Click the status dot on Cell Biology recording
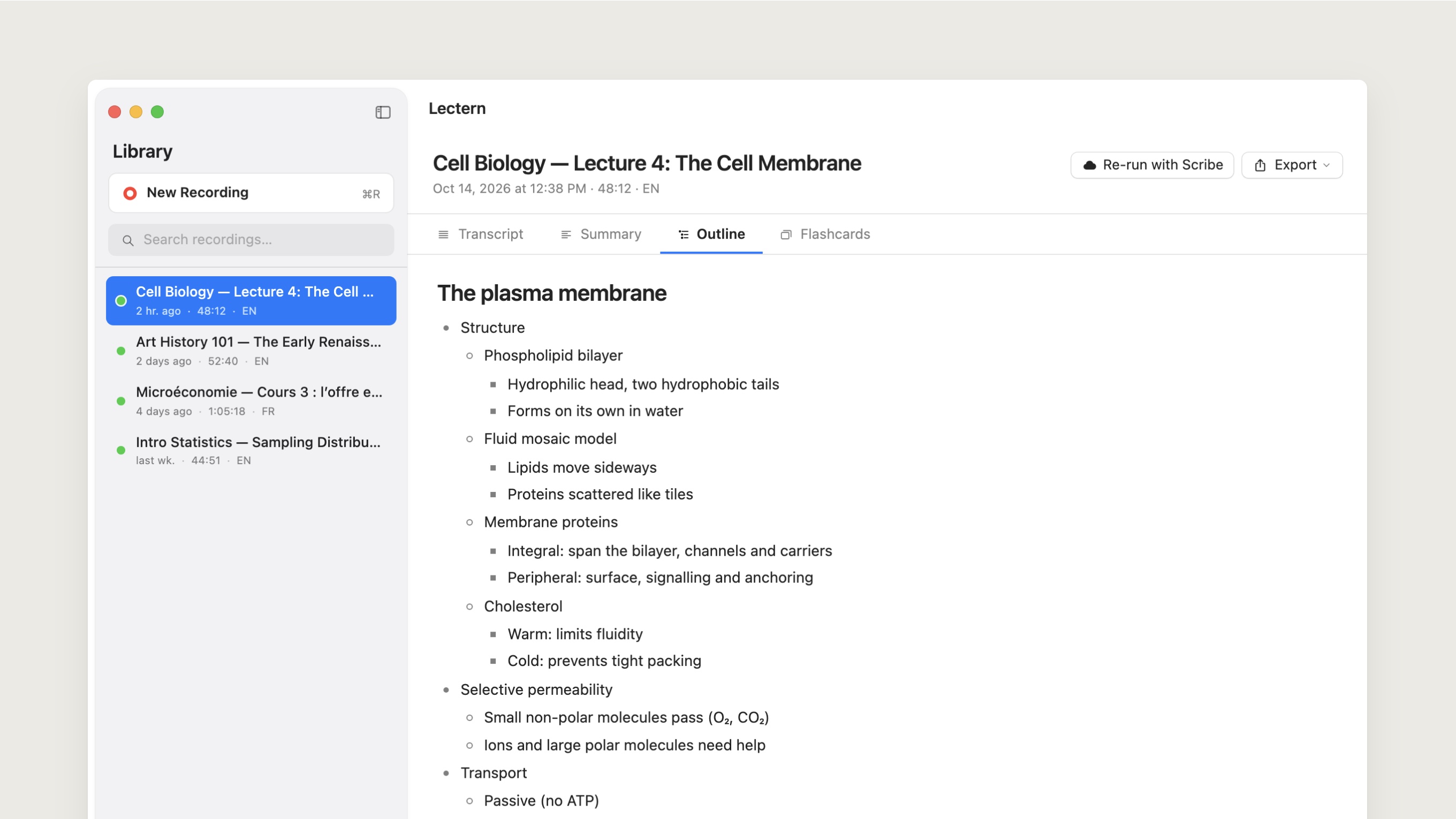Screen dimensions: 1456x819 (120, 301)
